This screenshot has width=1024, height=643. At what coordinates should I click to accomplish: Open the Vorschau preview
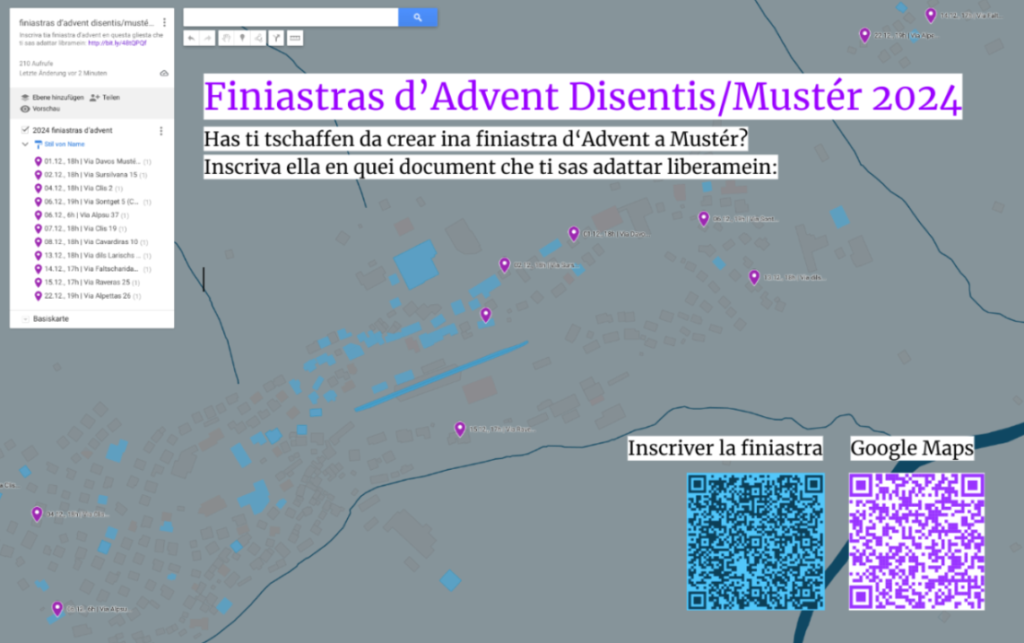[x=44, y=108]
